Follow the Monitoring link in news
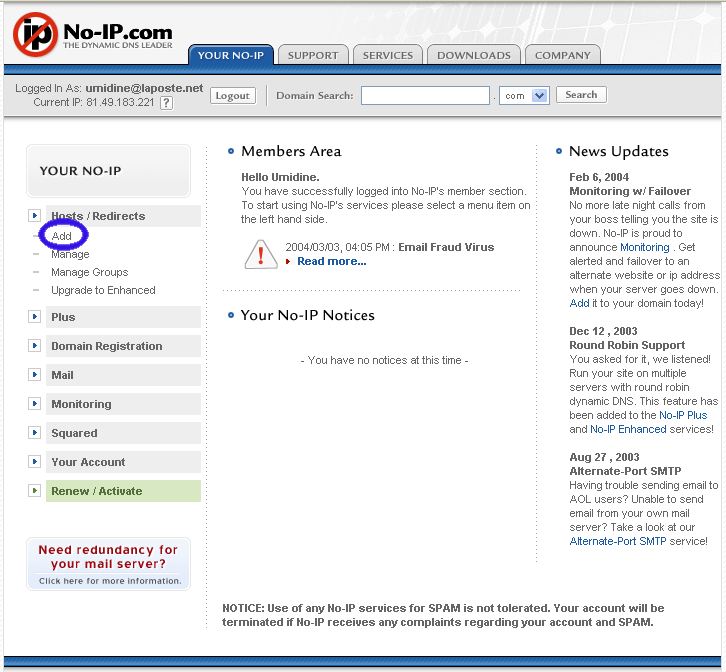The width and height of the screenshot is (726, 672). tap(645, 247)
